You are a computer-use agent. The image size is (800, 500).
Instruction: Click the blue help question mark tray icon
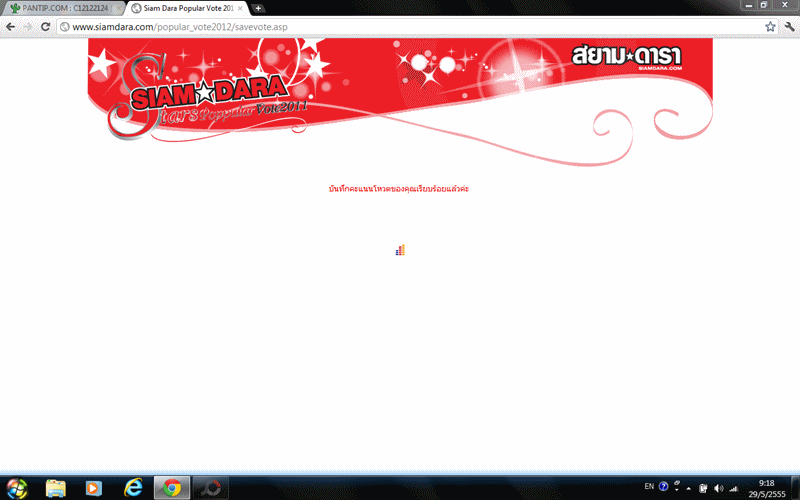coord(663,486)
